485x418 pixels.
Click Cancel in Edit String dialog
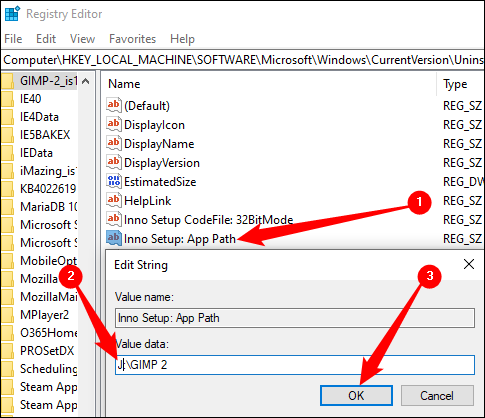tap(437, 396)
